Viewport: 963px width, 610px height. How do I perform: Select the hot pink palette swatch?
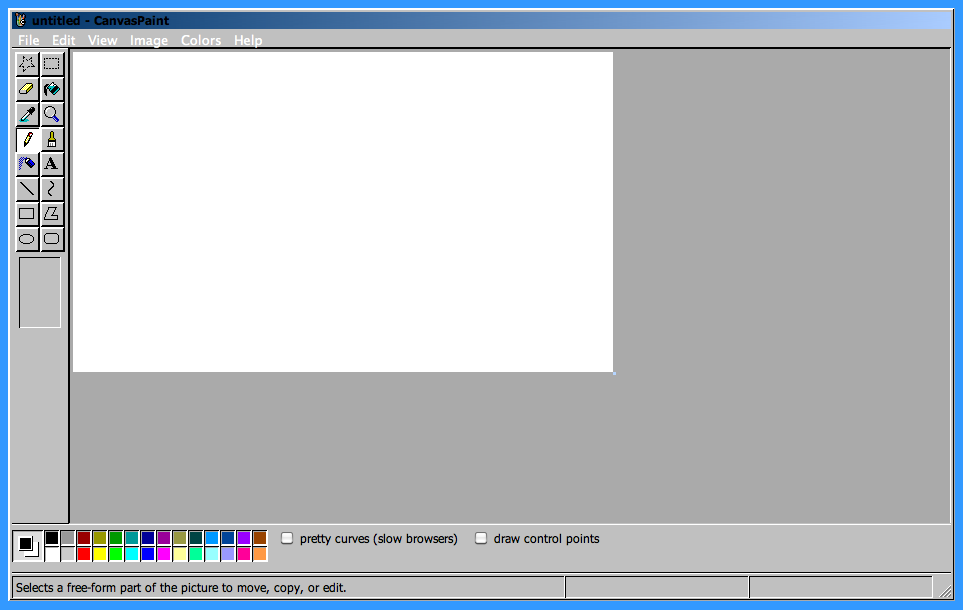(244, 554)
